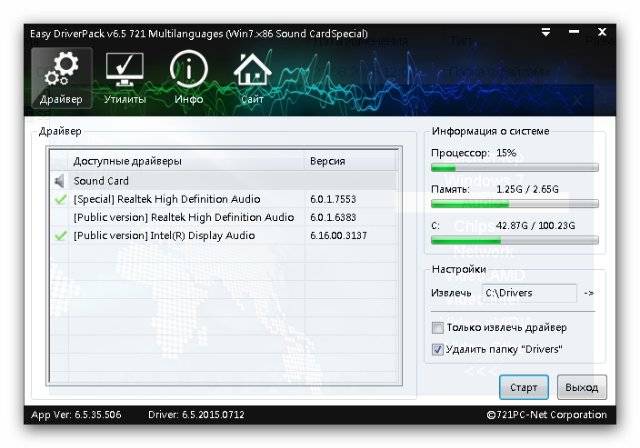Click the 42.87G / 100.23G disk value
640x448 pixels.
[536, 226]
